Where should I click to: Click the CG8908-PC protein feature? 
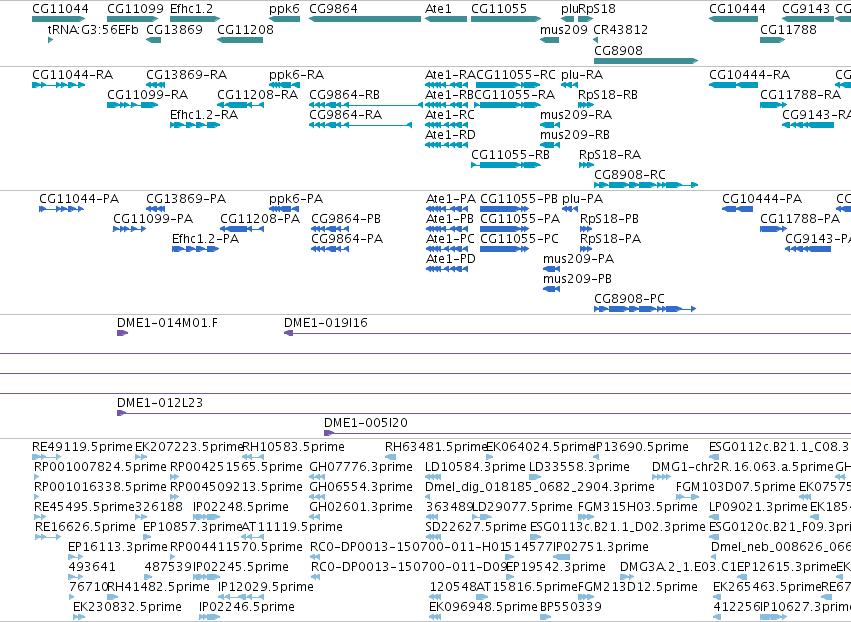[645, 309]
